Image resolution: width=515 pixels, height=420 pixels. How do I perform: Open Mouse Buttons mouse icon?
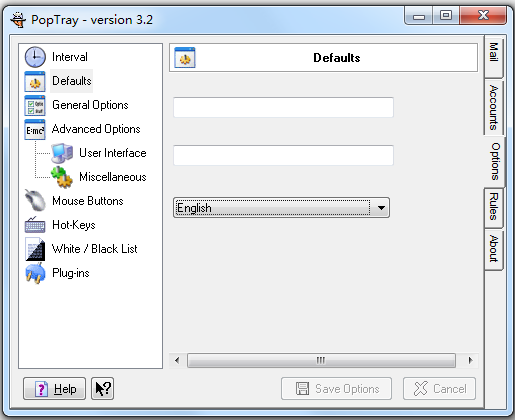pos(35,201)
